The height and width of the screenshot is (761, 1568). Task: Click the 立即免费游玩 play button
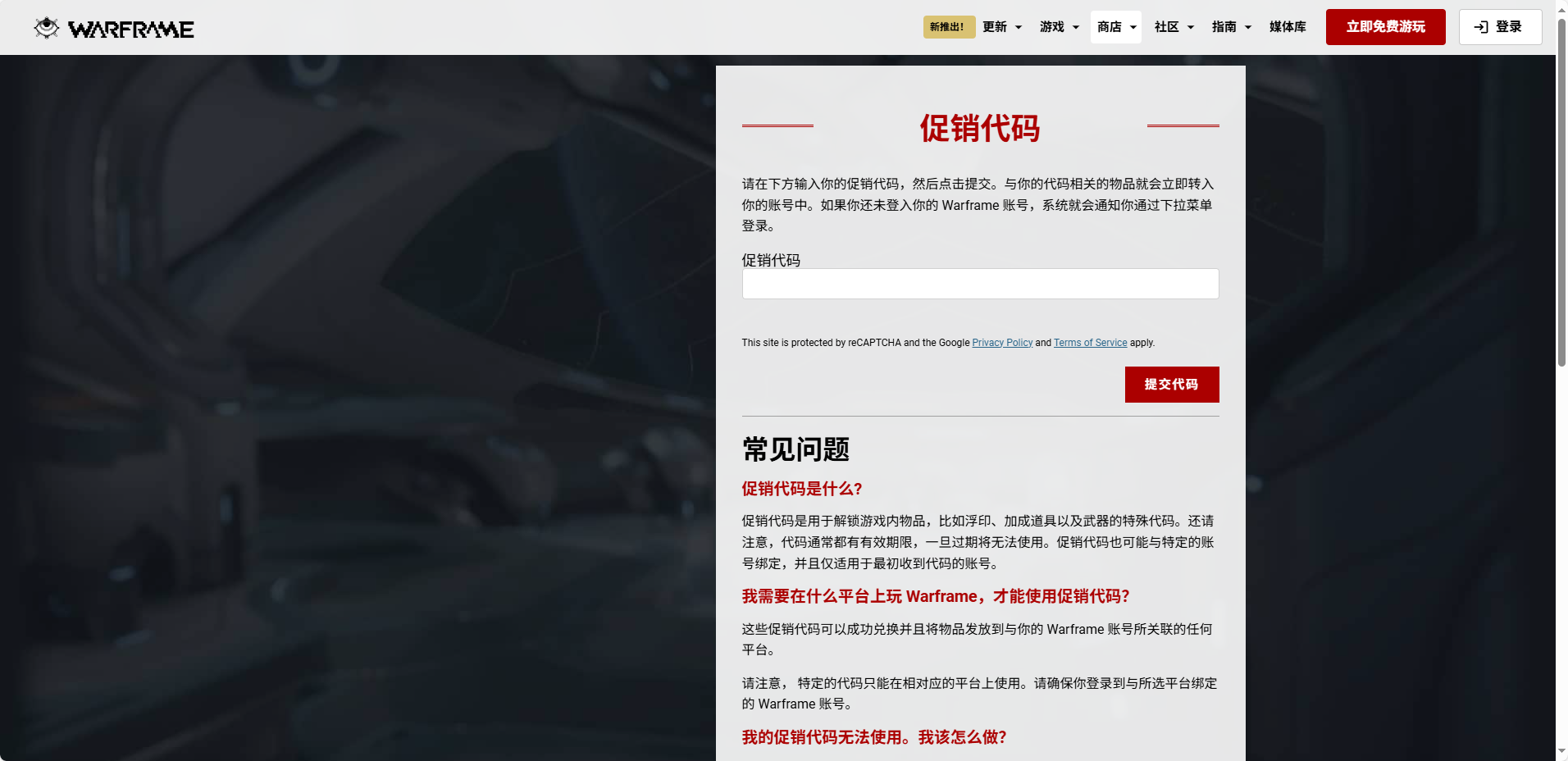[1384, 26]
